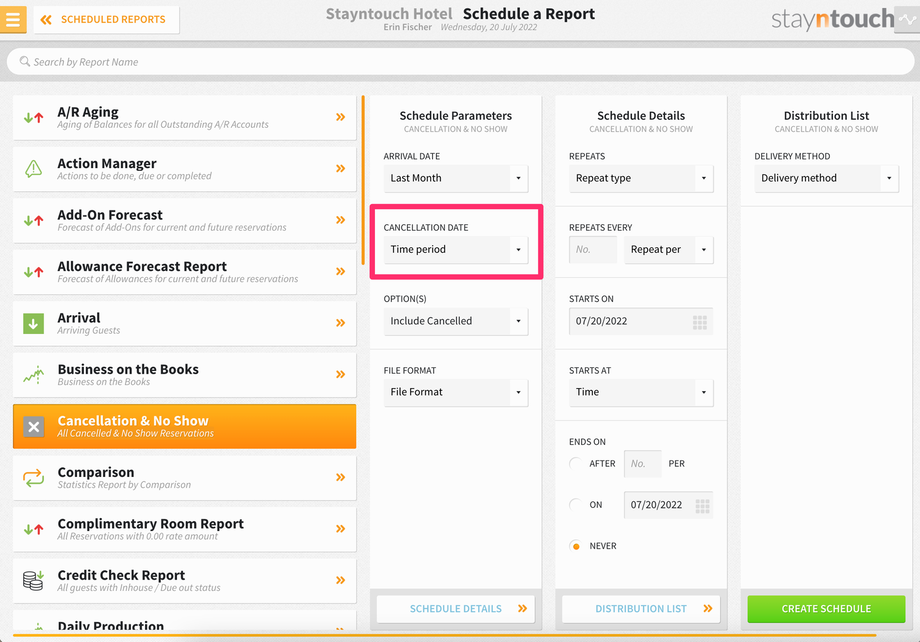The image size is (920, 642).
Task: Open the Starts At Time dropdown
Action: tap(641, 392)
